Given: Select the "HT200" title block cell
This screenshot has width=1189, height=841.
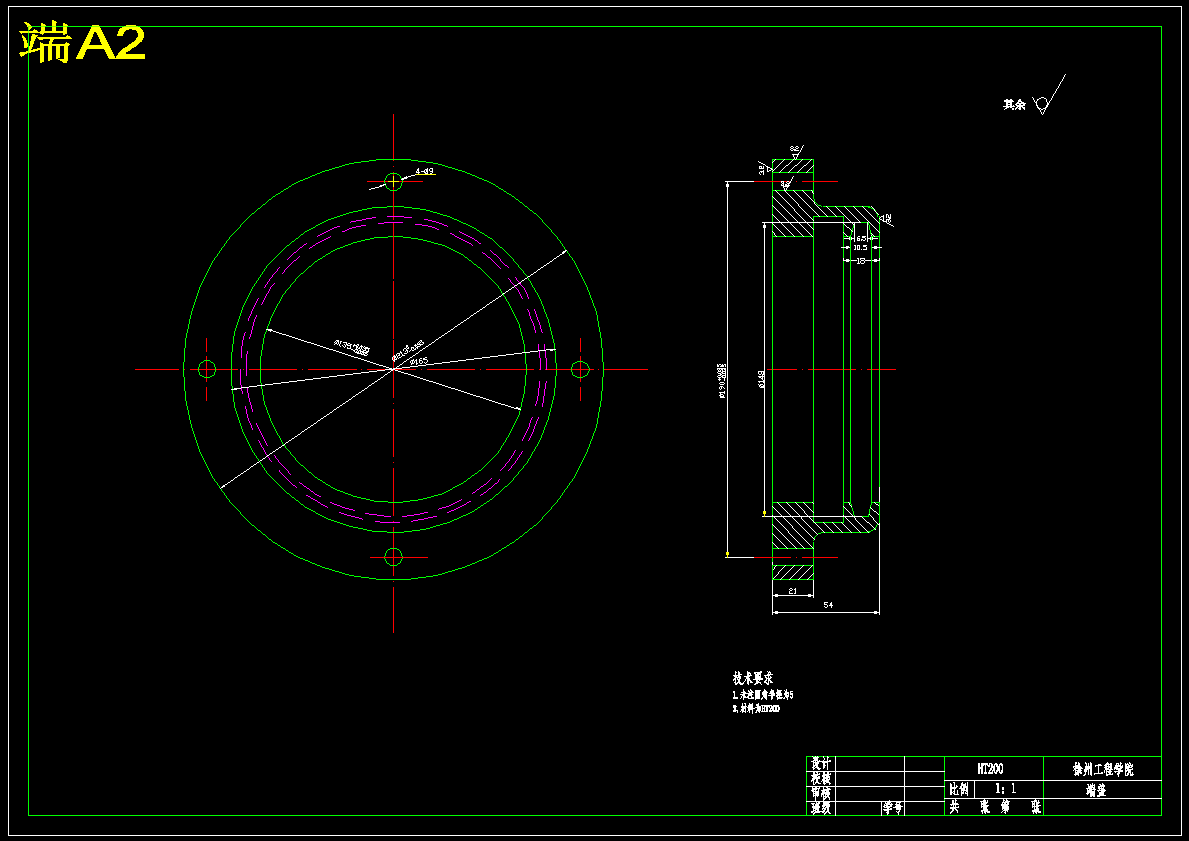Looking at the screenshot, I should (994, 768).
